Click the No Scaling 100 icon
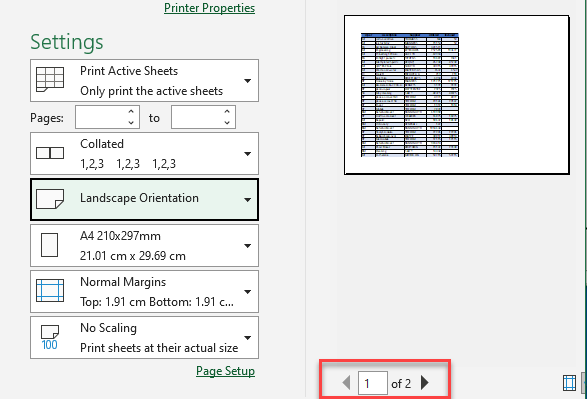587x399 pixels. [x=50, y=337]
